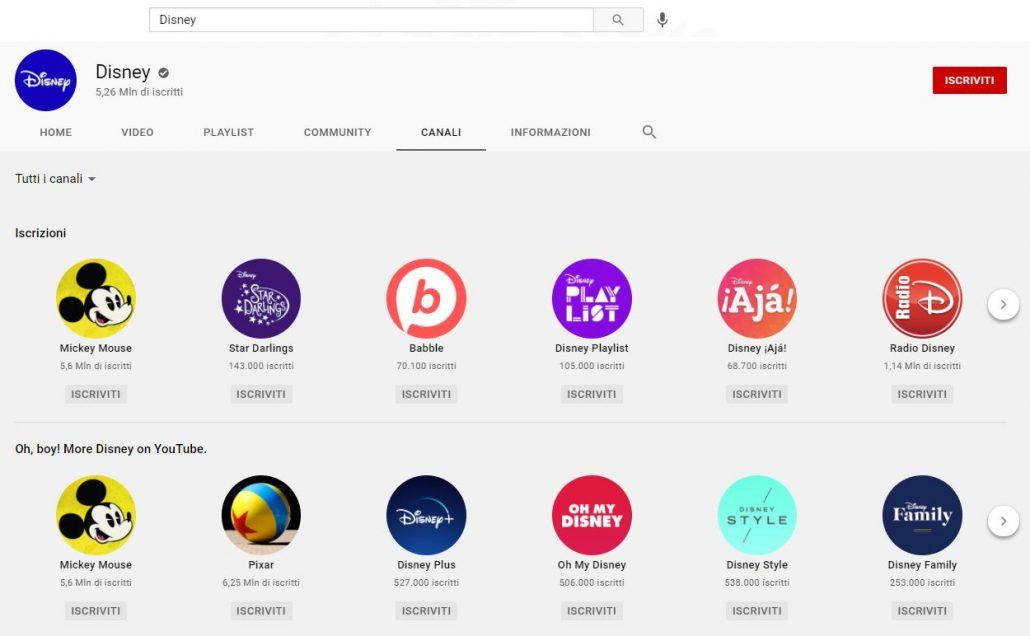Screen dimensions: 1030x636
Task: Subscribe to Oh My Disney via ISCRIVITI
Action: coord(592,611)
